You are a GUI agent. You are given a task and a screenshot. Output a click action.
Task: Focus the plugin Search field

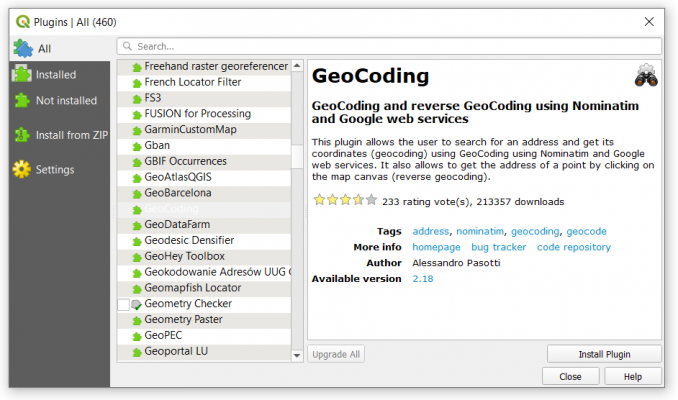(x=389, y=46)
